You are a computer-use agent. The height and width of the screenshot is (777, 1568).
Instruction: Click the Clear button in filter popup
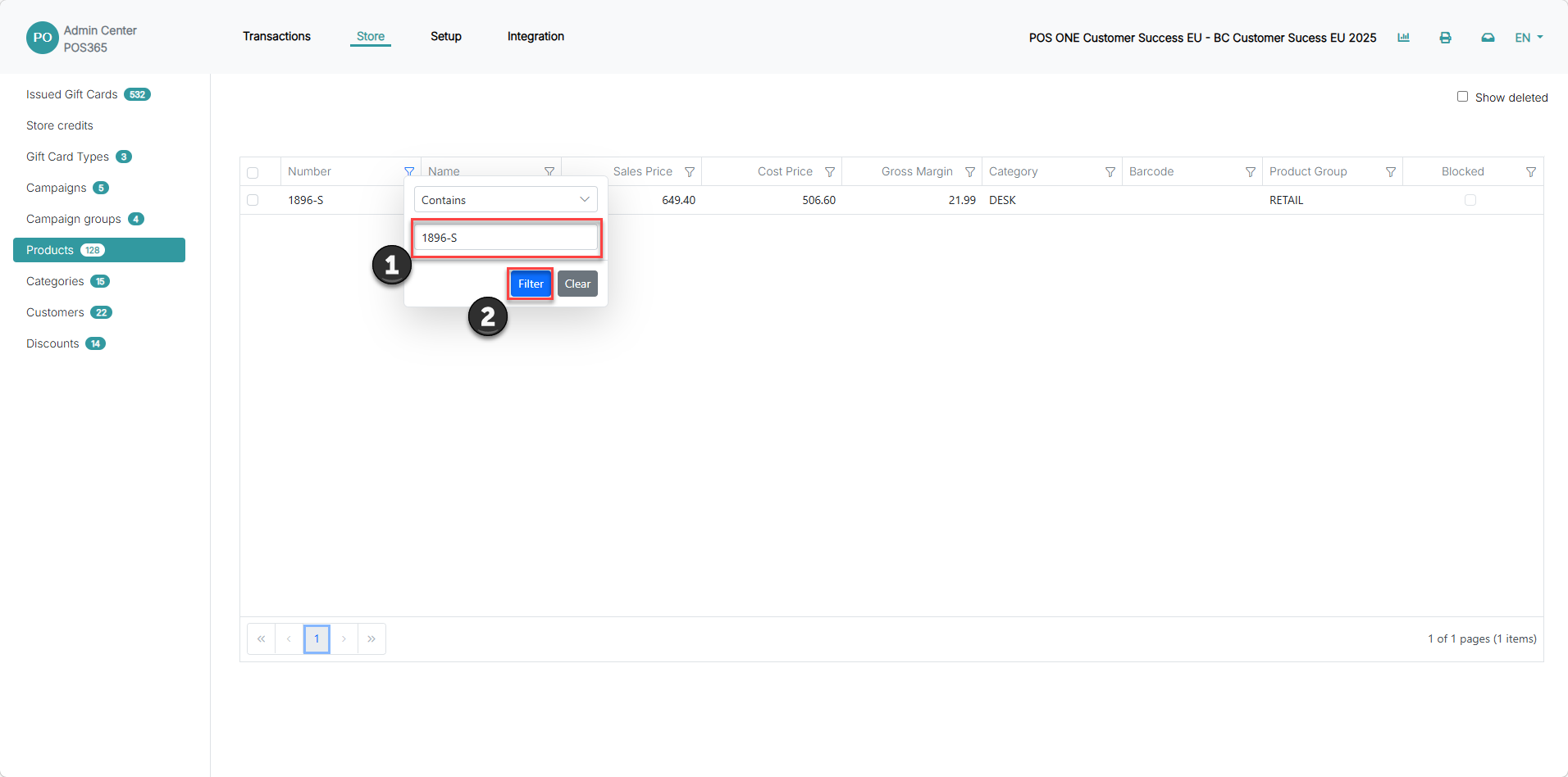point(577,284)
